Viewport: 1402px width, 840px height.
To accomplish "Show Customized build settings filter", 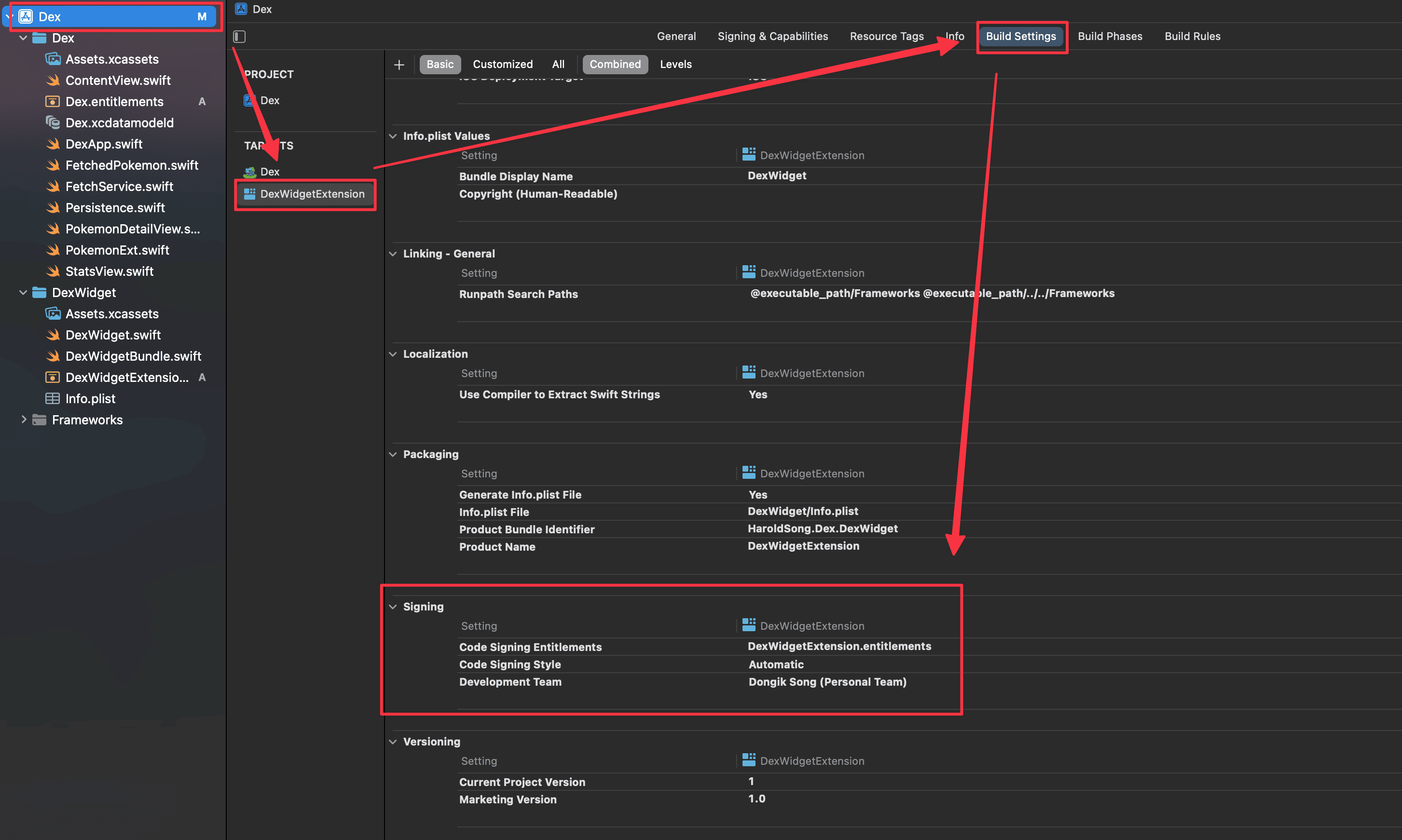I will click(503, 64).
